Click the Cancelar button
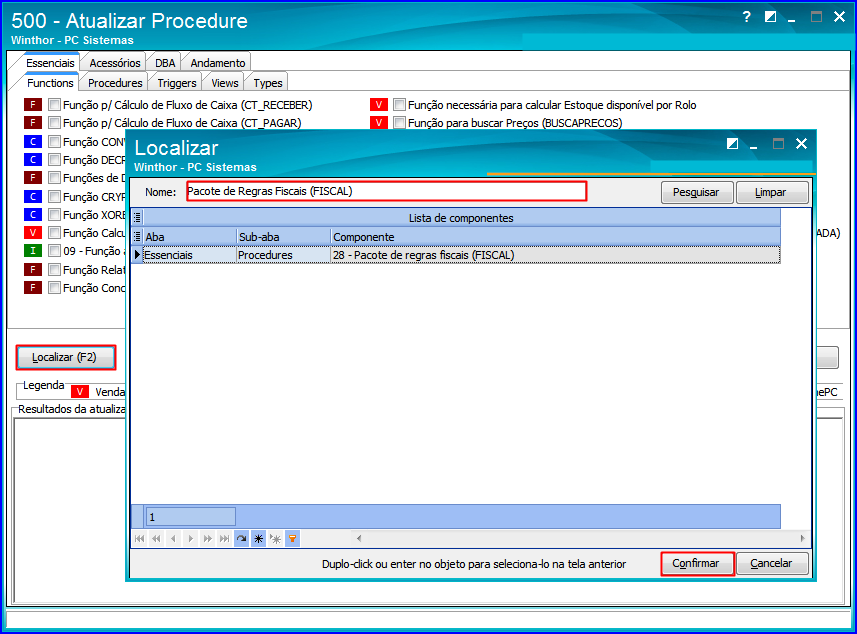Viewport: 857px width, 634px height. [x=771, y=563]
